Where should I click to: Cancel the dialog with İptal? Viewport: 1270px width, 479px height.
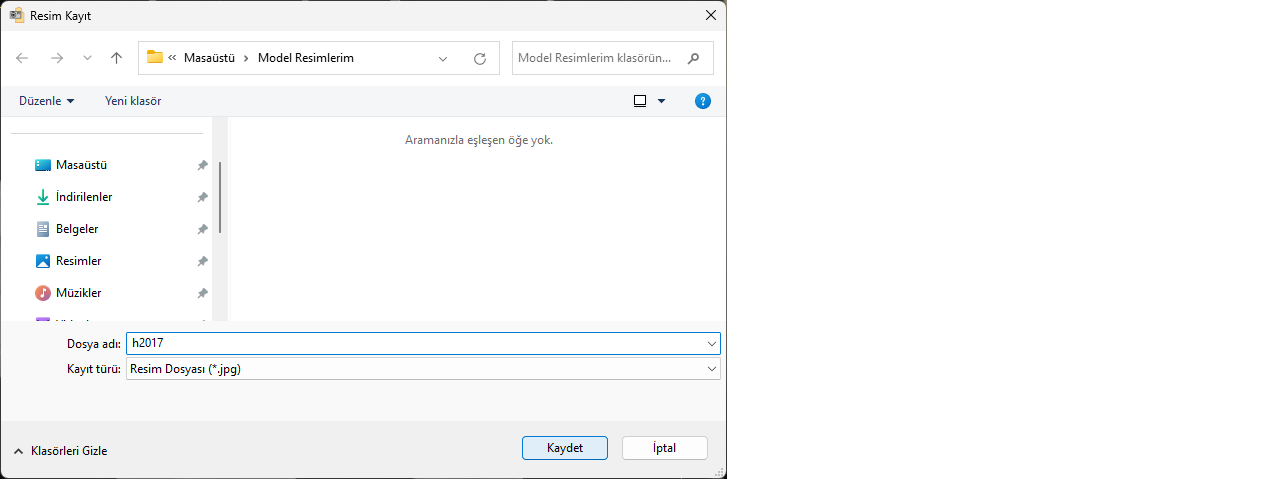pos(664,448)
